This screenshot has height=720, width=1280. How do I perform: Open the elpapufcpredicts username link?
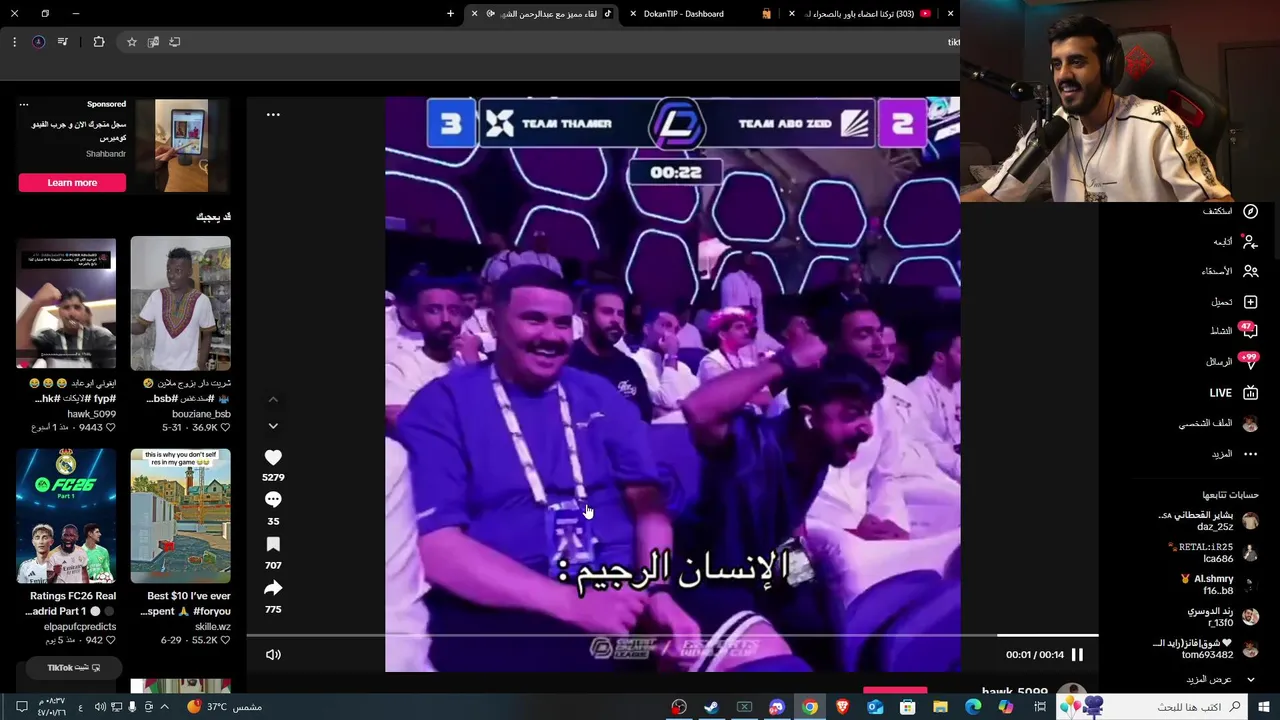coord(80,627)
